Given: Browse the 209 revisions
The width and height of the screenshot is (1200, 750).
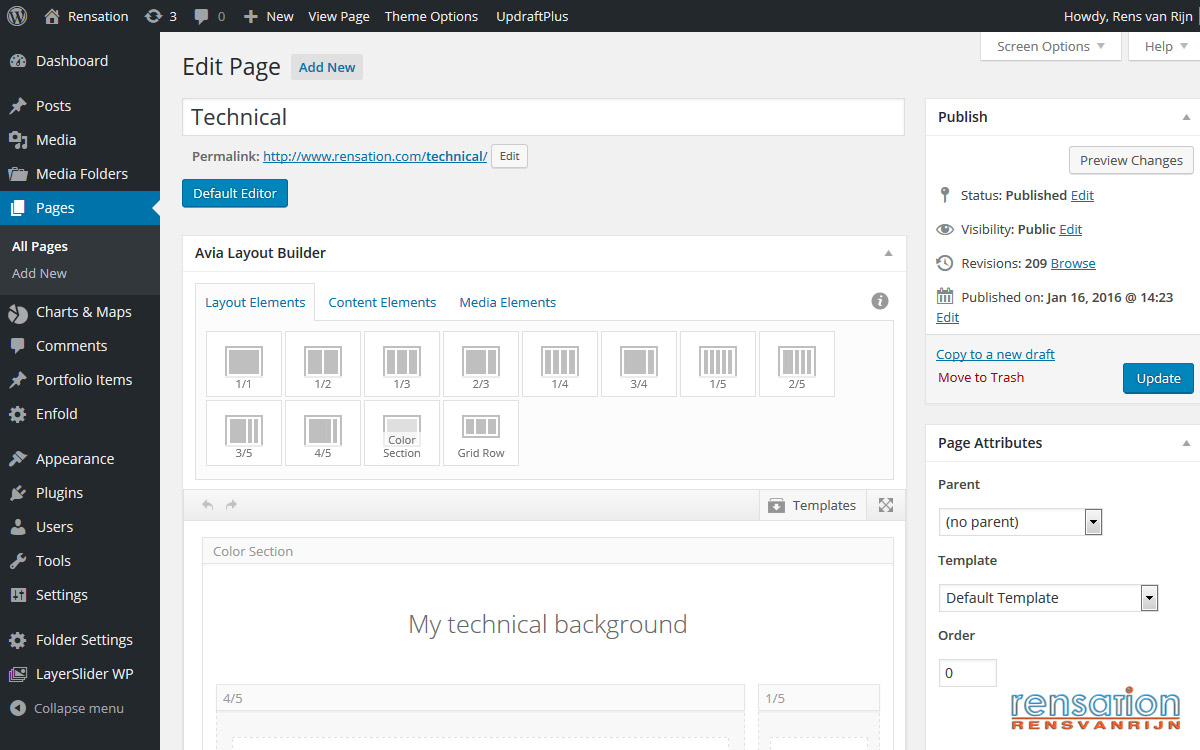Looking at the screenshot, I should [x=1073, y=263].
